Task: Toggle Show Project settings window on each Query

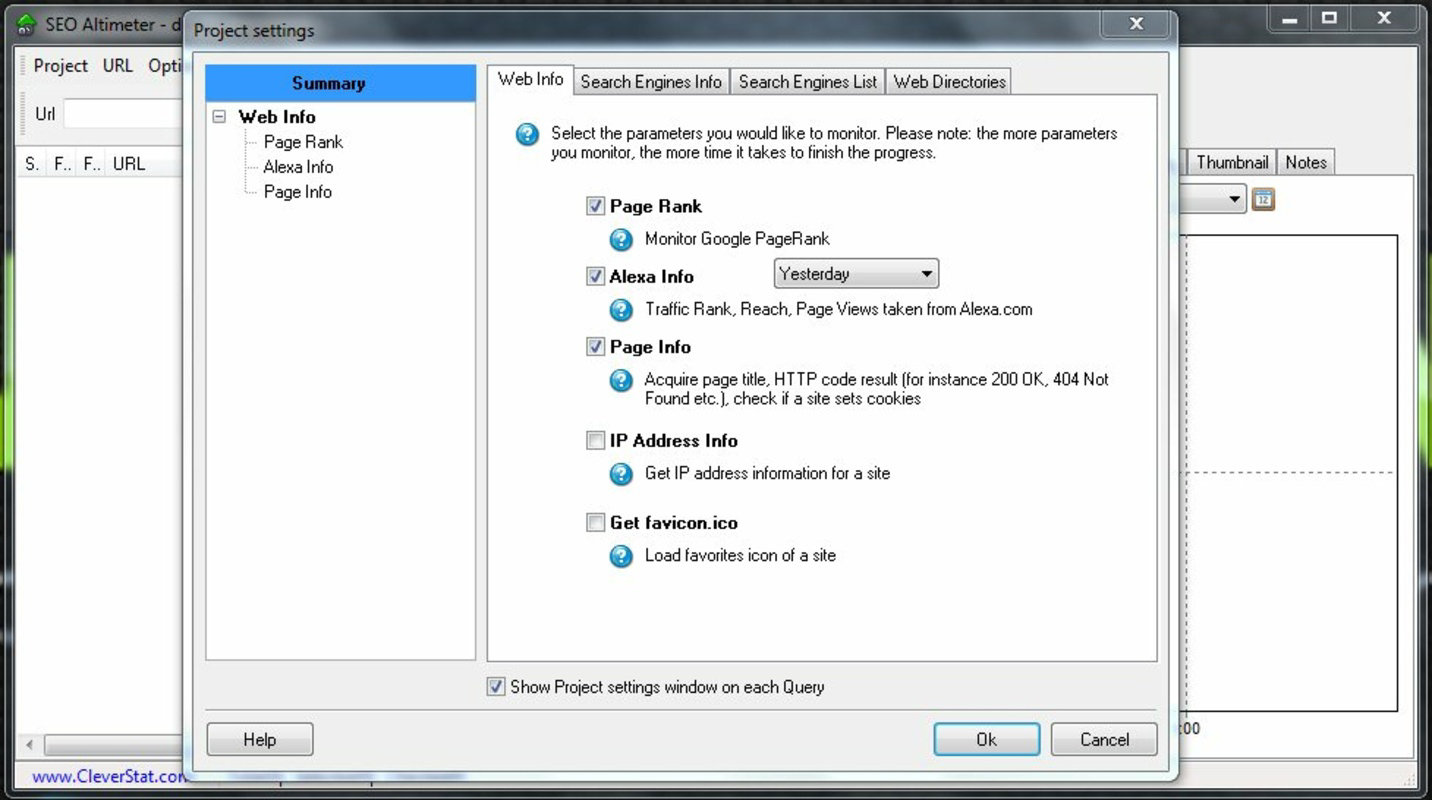Action: (x=496, y=687)
